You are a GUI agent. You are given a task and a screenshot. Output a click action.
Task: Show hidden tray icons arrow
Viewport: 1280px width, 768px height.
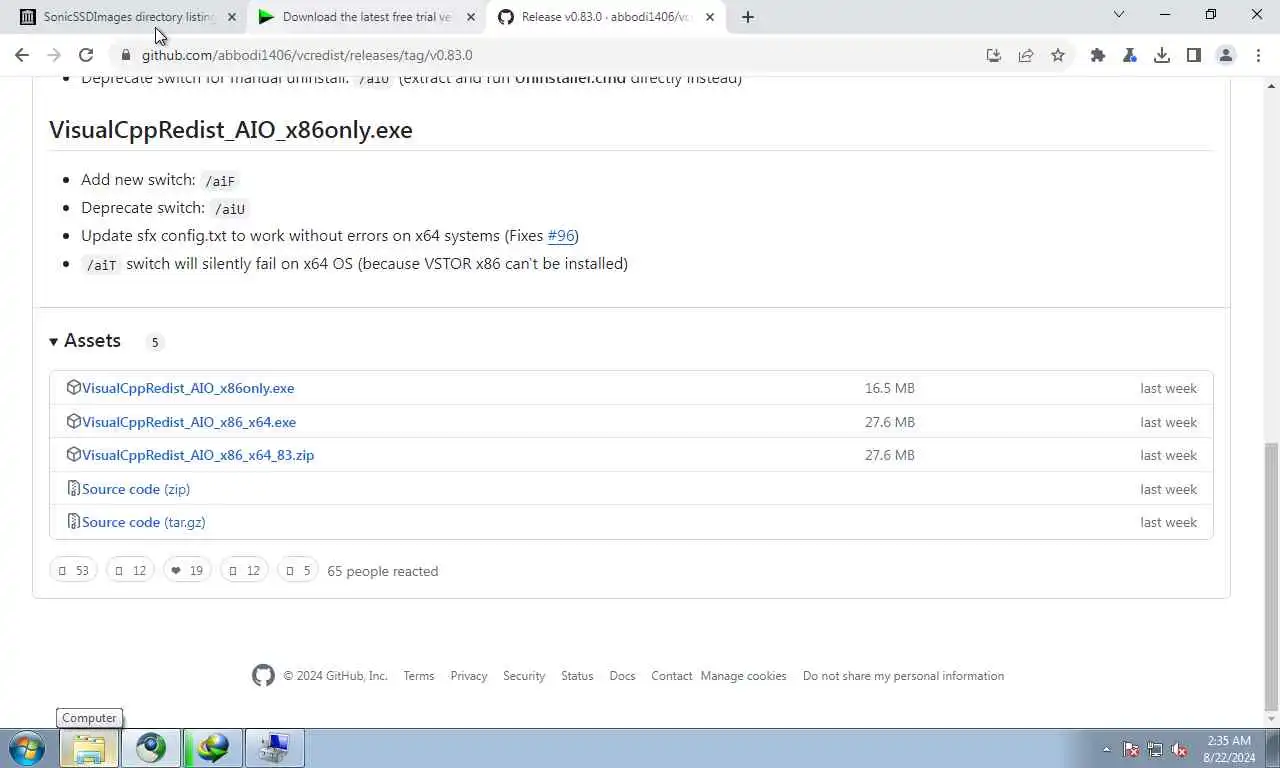(1106, 749)
